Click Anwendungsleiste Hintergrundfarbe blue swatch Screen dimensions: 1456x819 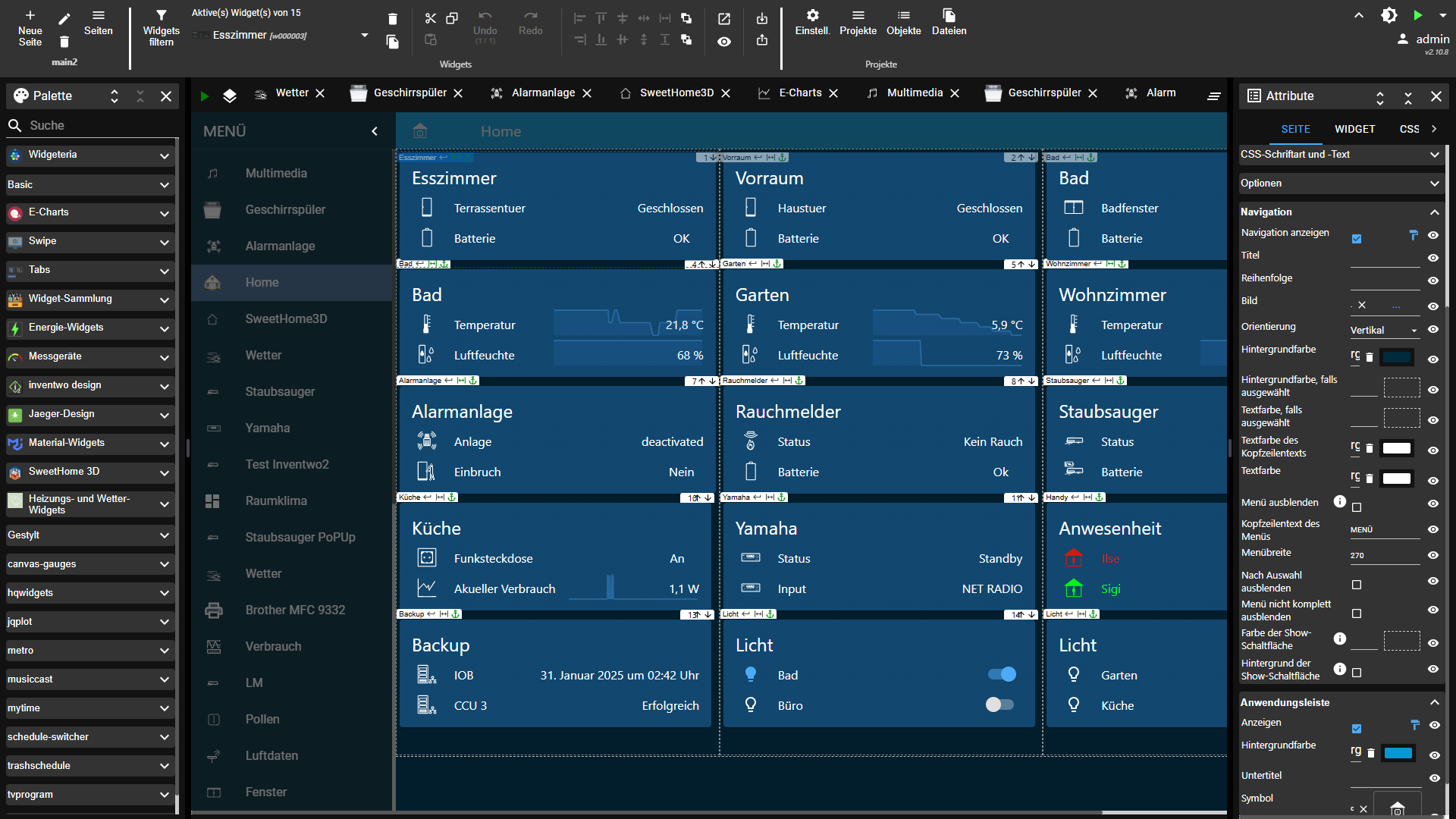tap(1398, 753)
